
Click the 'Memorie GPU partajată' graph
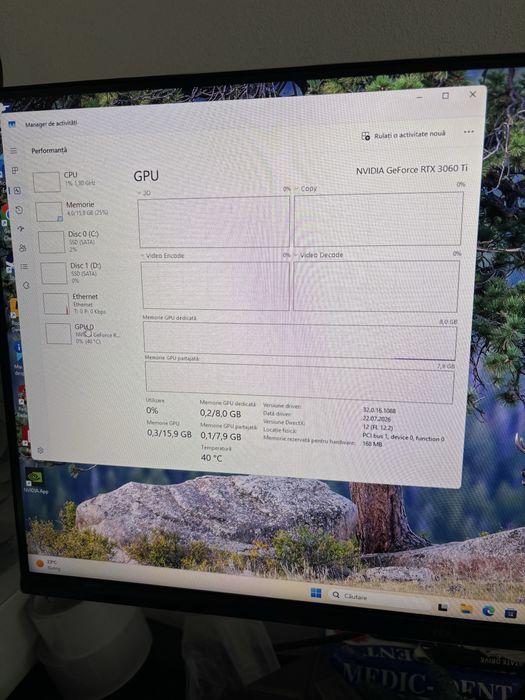click(300, 383)
